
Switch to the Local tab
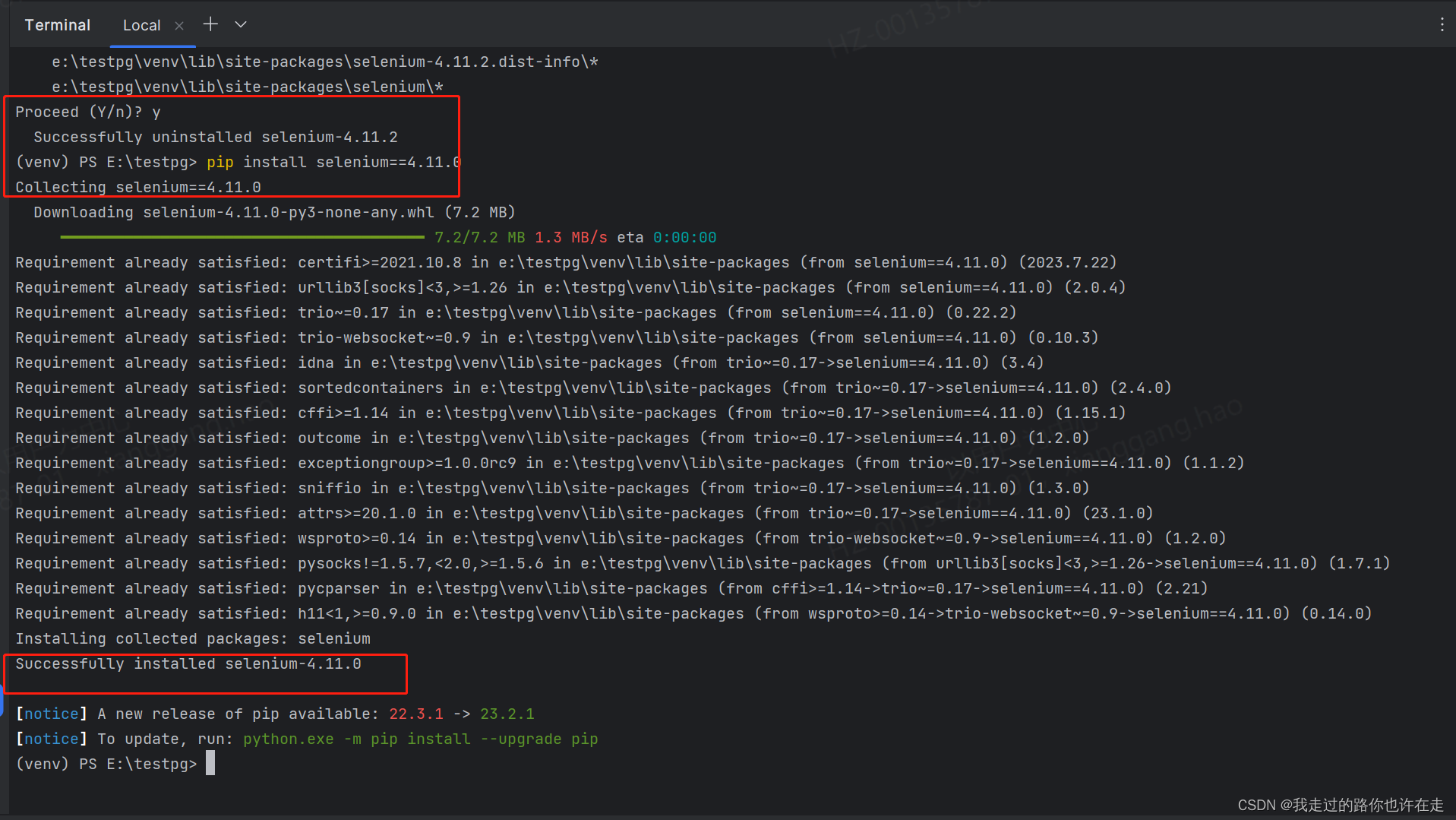point(142,26)
